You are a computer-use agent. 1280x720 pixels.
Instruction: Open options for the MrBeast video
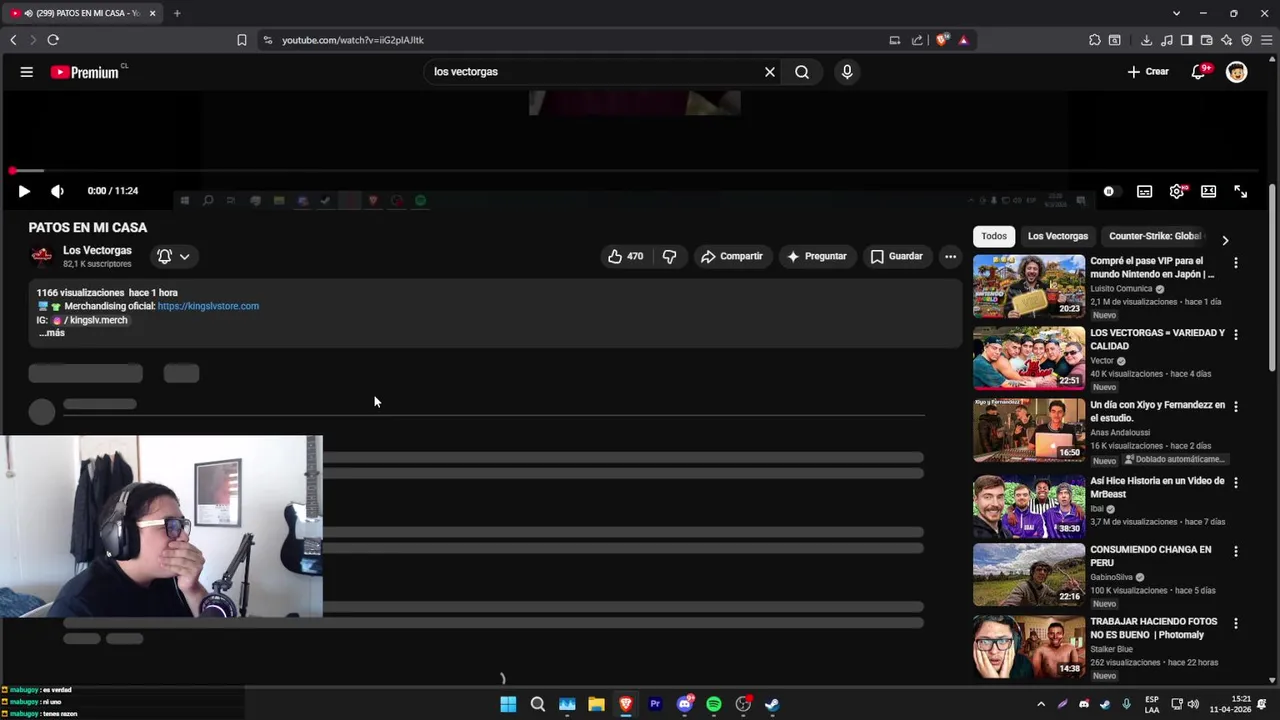tap(1236, 483)
